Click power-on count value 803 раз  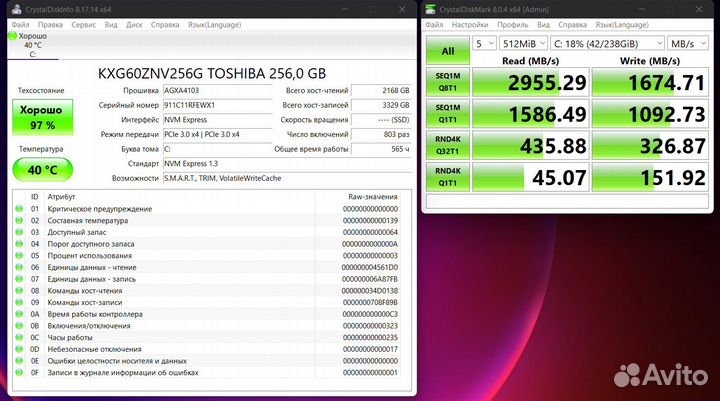point(381,135)
